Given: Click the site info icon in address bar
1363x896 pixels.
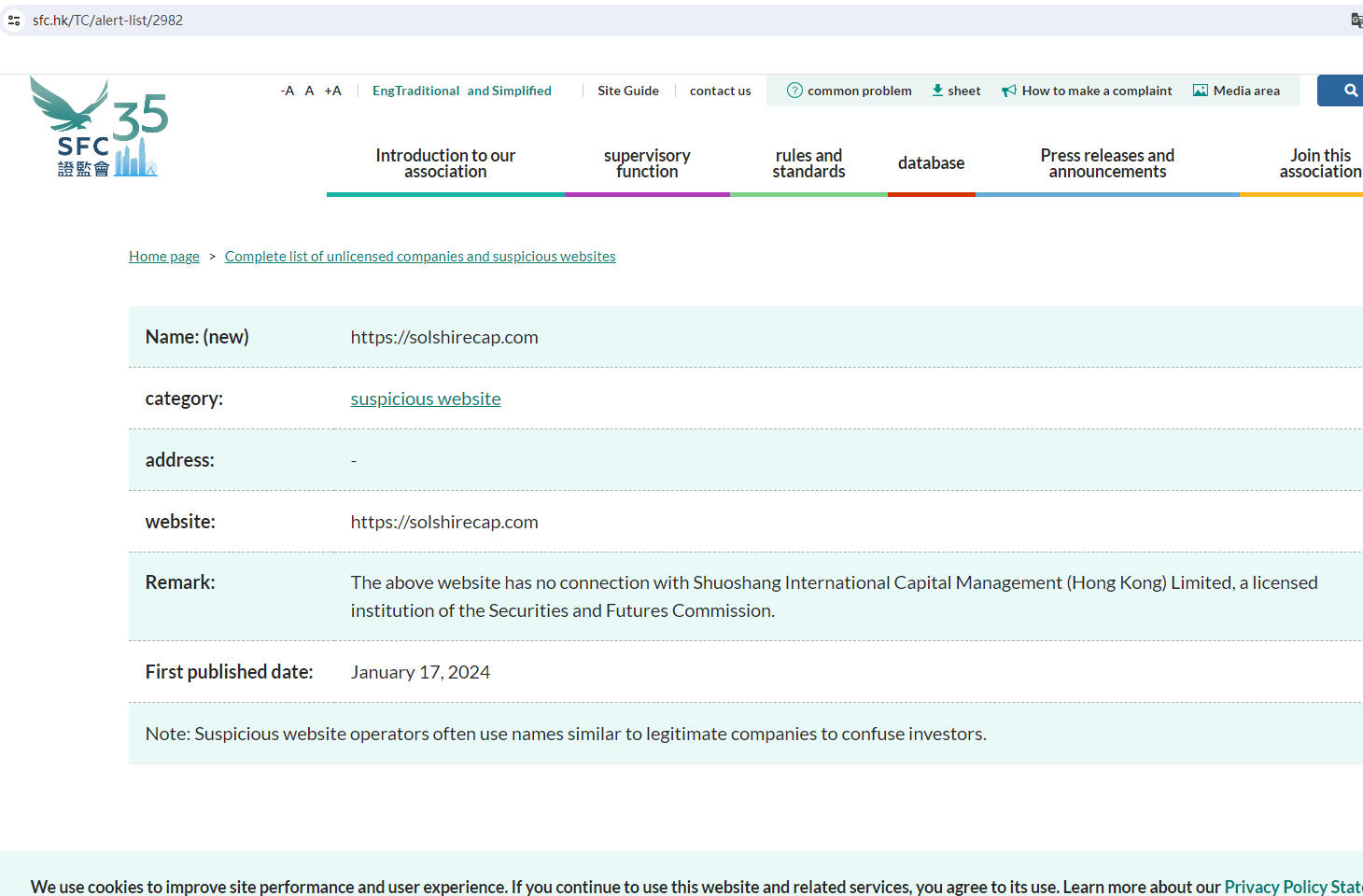Looking at the screenshot, I should pos(14,21).
